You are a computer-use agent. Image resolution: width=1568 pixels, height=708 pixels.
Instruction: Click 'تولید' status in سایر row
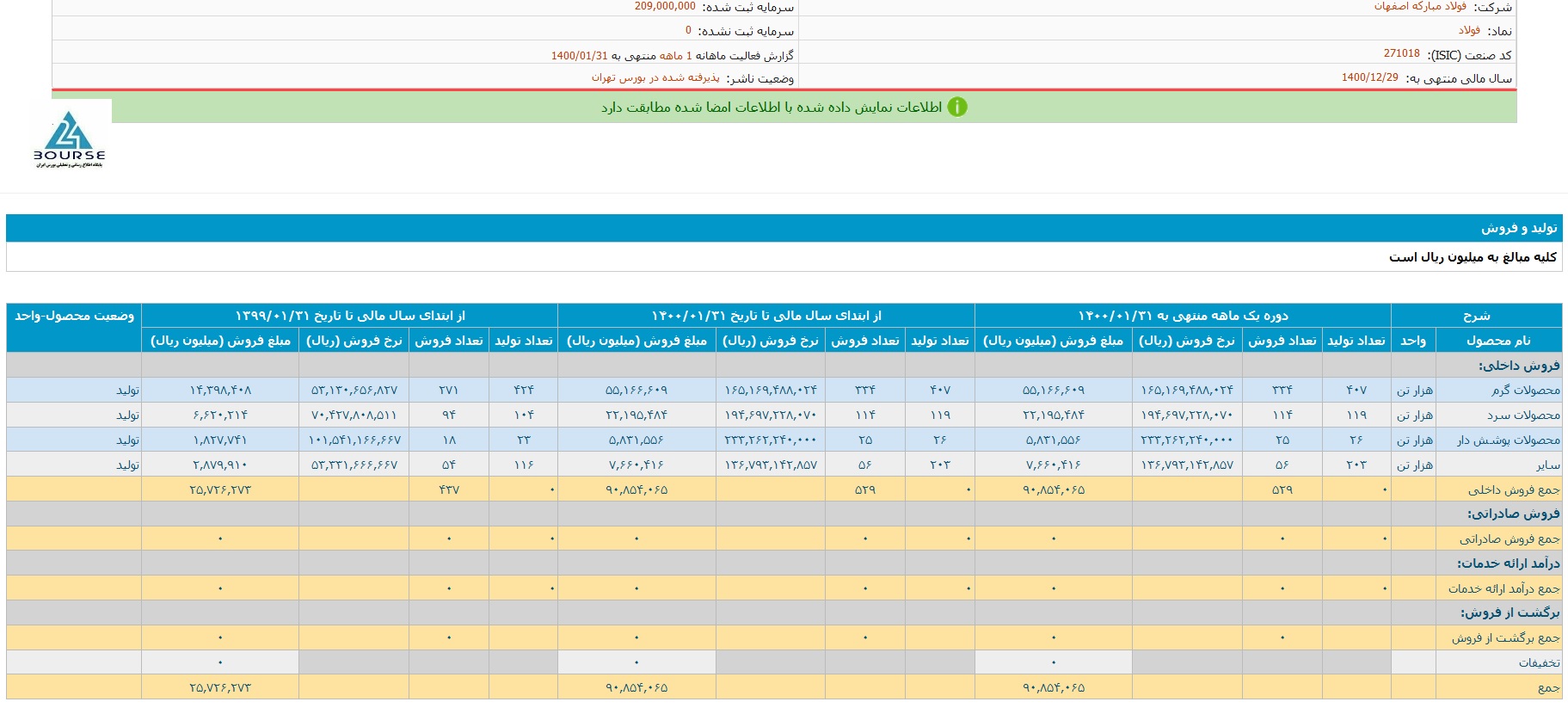(x=127, y=465)
